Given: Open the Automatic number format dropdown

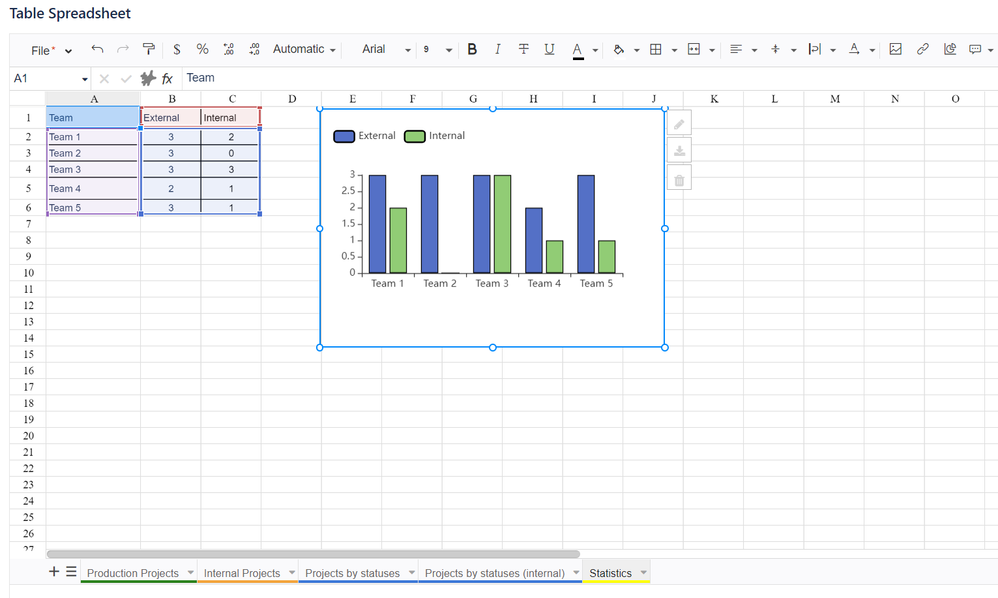Looking at the screenshot, I should click(x=304, y=49).
